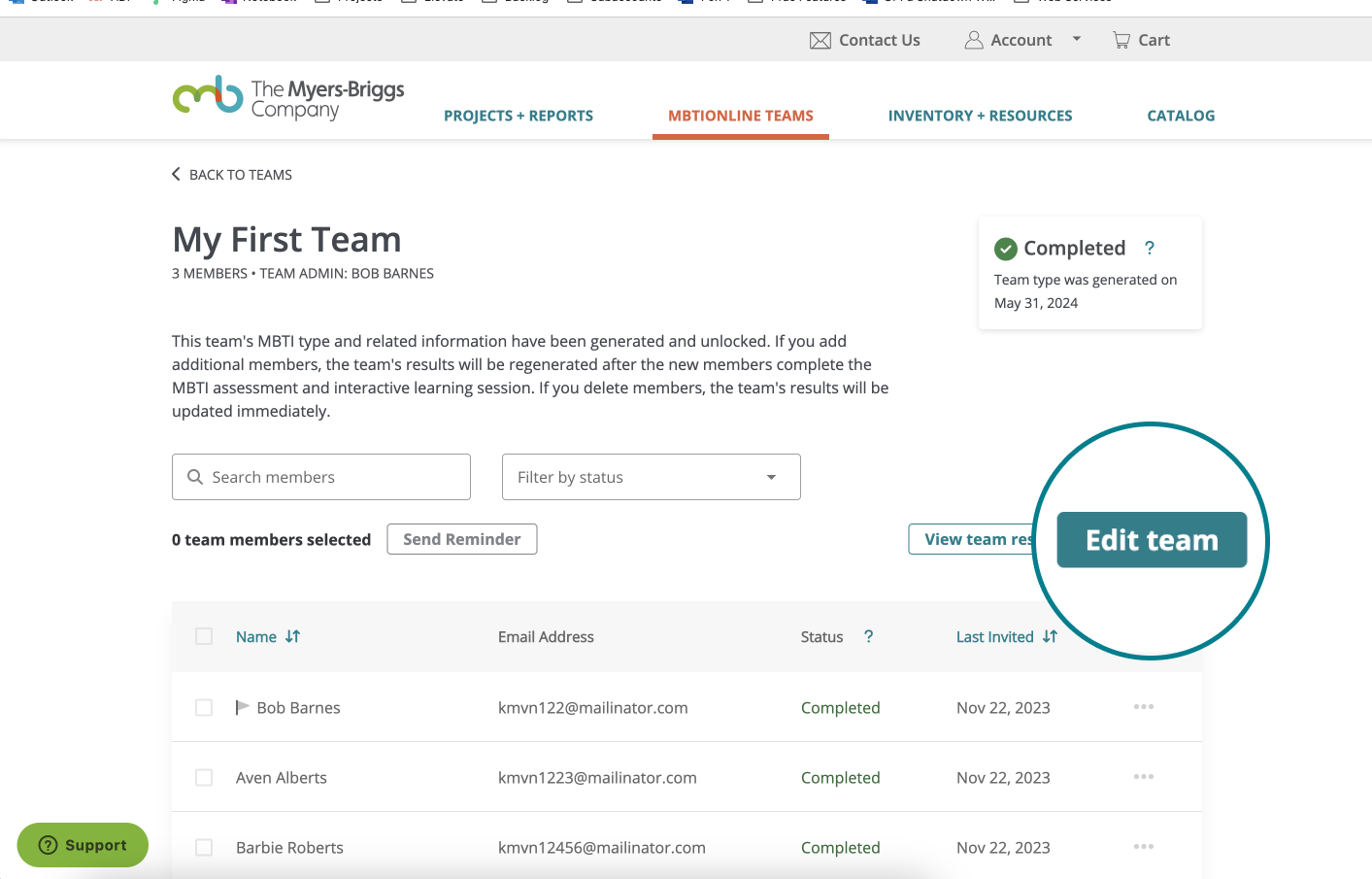Click the name Aven Alberts
Image resolution: width=1372 pixels, height=879 pixels.
click(x=282, y=778)
